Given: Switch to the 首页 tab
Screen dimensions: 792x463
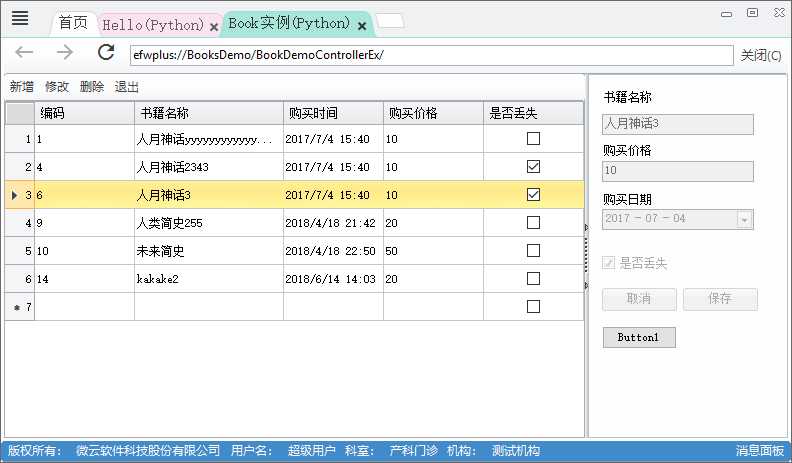Looking at the screenshot, I should tap(73, 23).
